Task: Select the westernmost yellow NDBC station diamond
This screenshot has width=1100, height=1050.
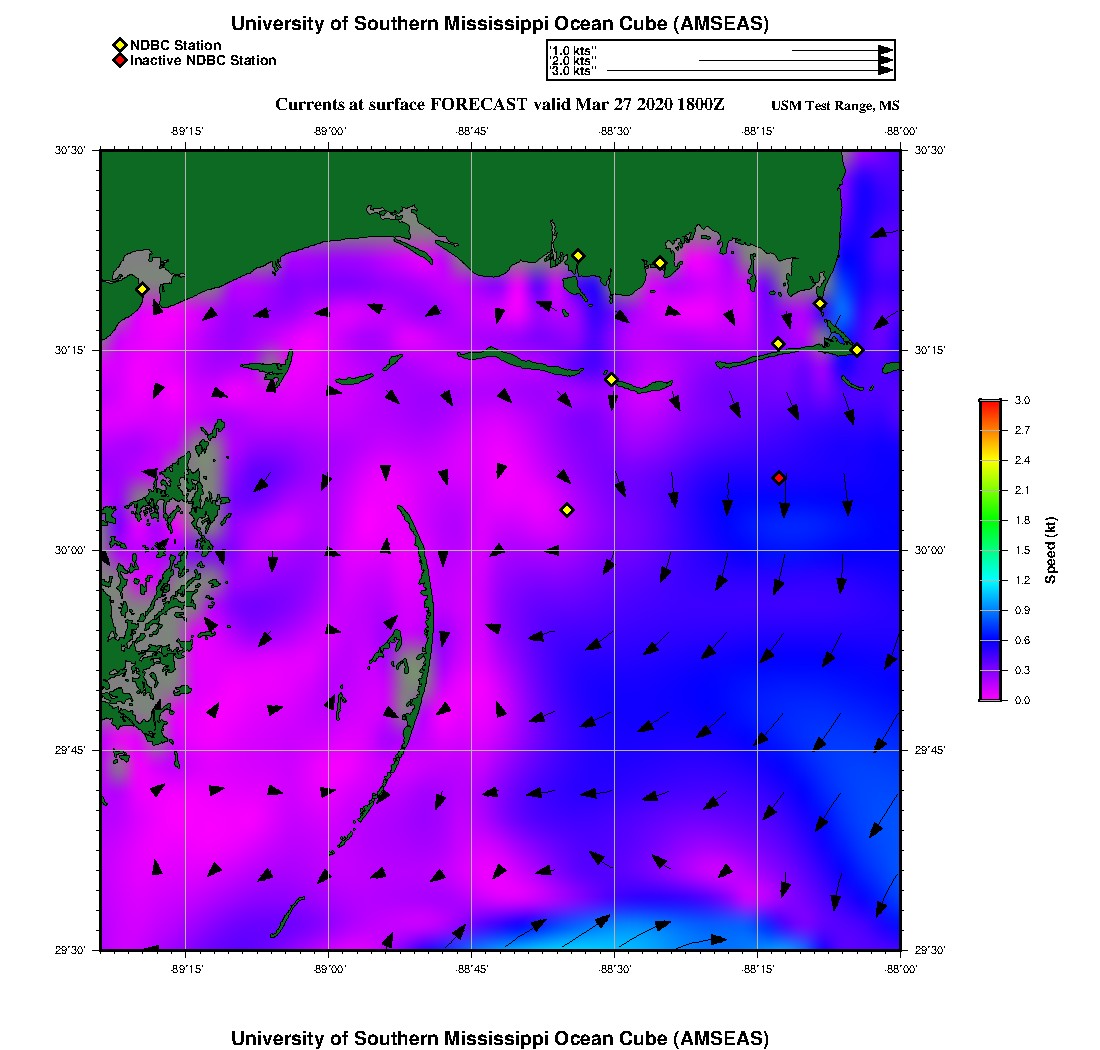Action: 142,289
